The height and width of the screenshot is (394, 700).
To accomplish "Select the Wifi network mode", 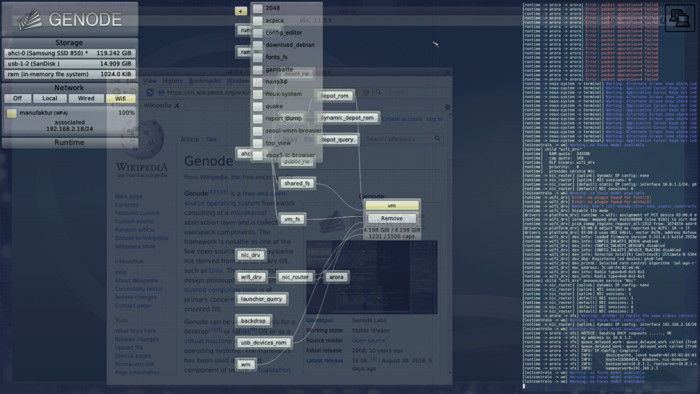I will point(120,98).
